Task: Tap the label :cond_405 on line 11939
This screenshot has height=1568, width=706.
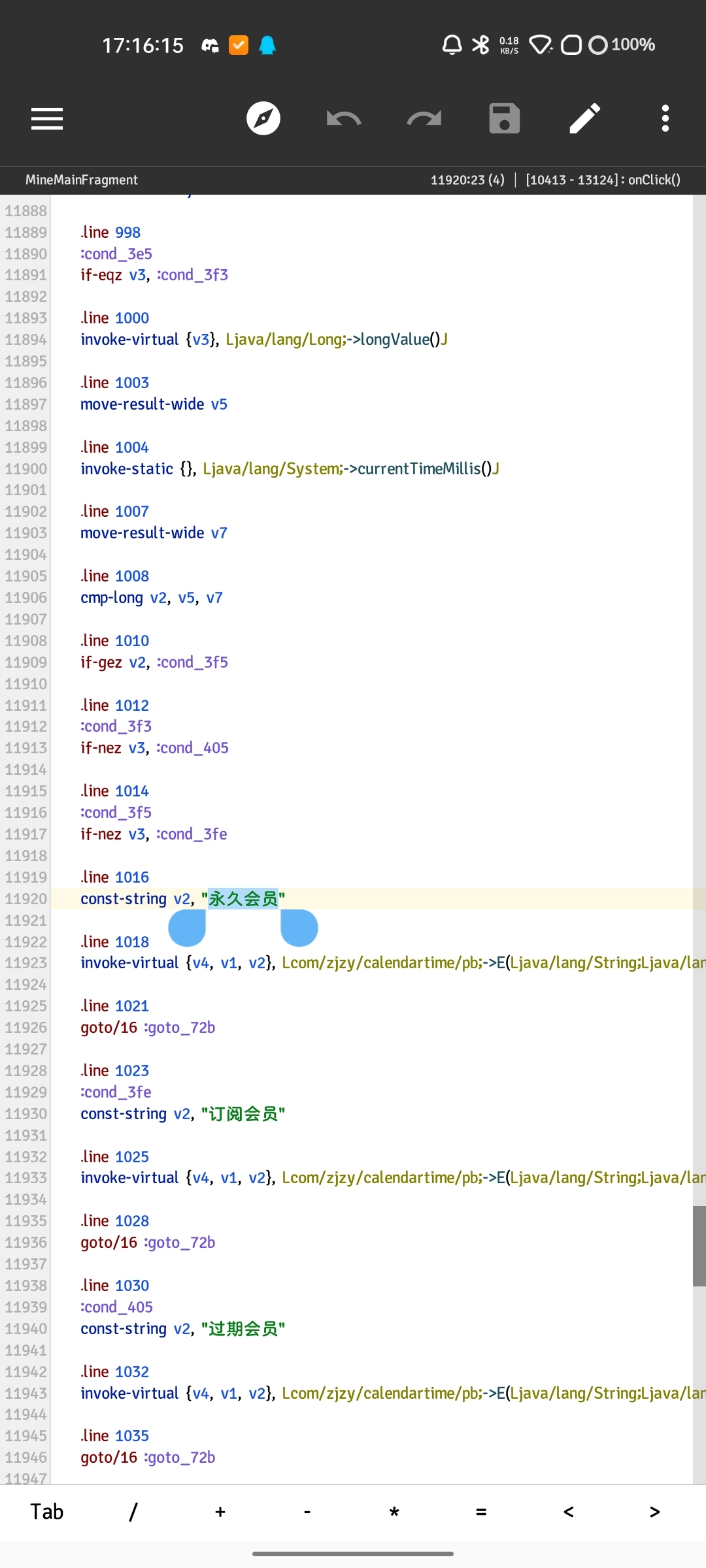Action: point(116,1307)
